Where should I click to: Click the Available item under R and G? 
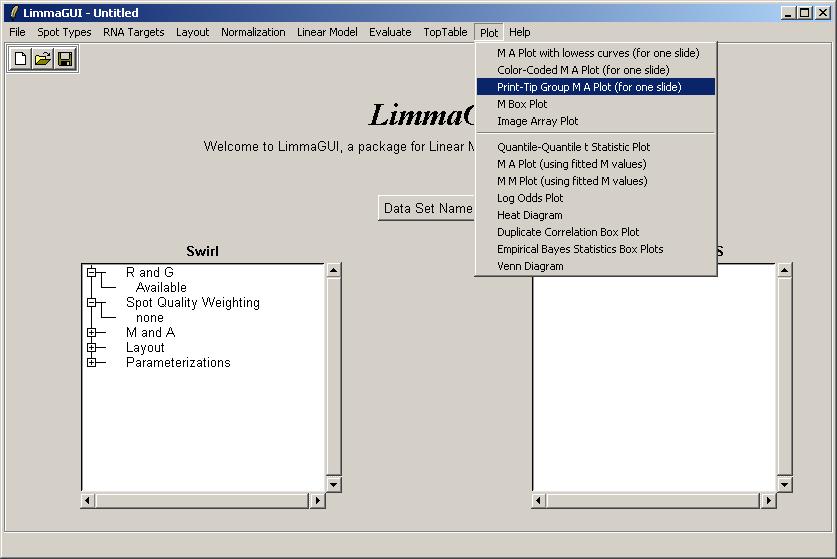(161, 287)
